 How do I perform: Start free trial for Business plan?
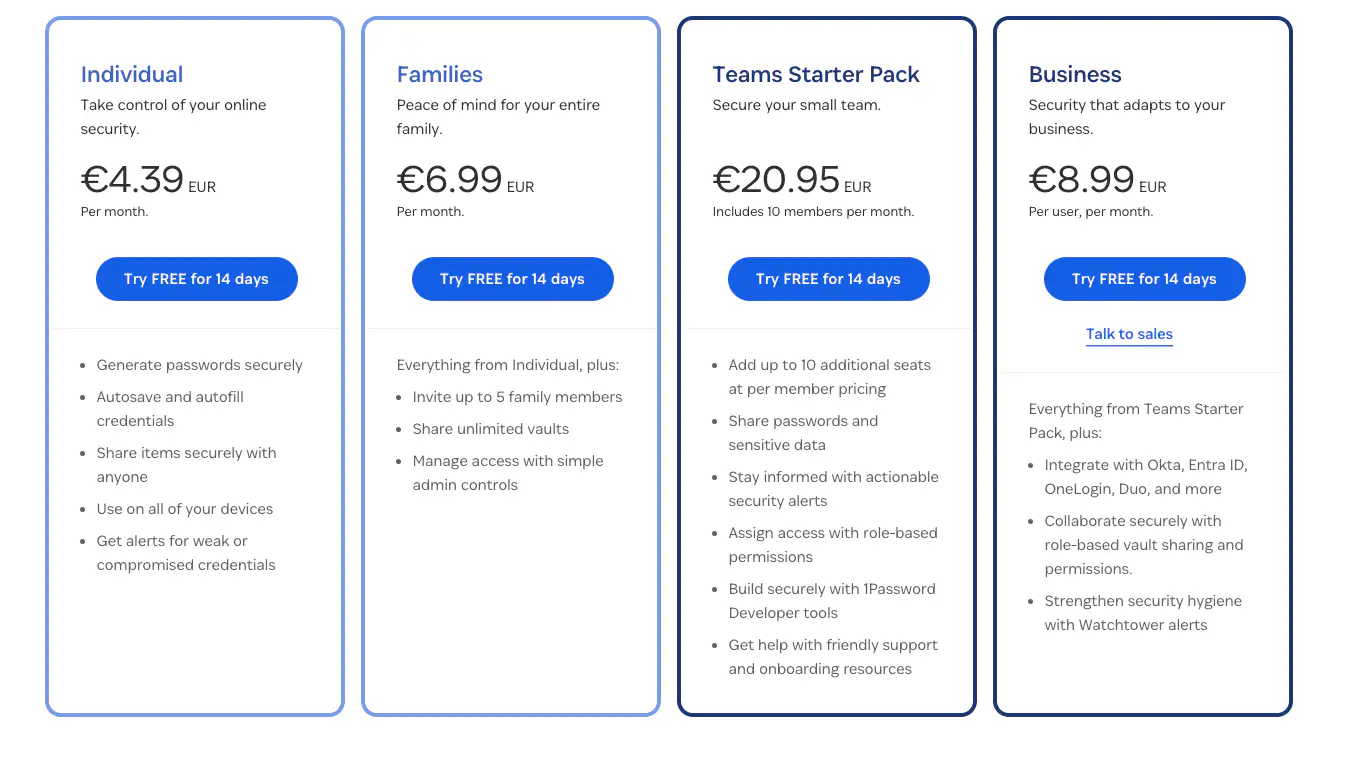tap(1144, 279)
